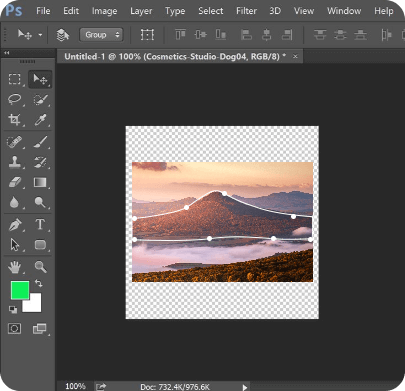Select the Pen tool
Screen dimensions: 405x391
tap(14, 225)
